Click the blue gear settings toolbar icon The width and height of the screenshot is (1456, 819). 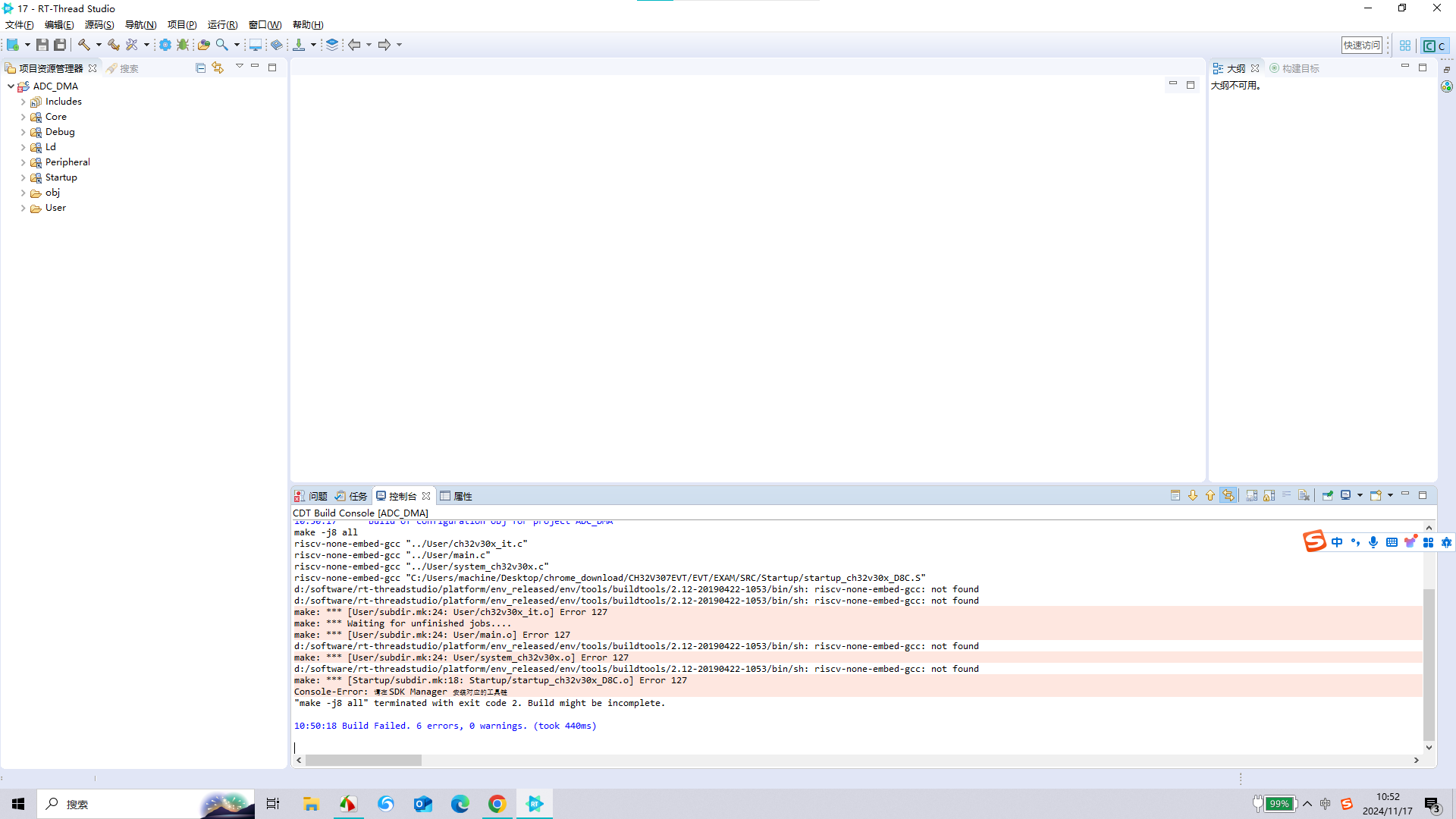165,45
